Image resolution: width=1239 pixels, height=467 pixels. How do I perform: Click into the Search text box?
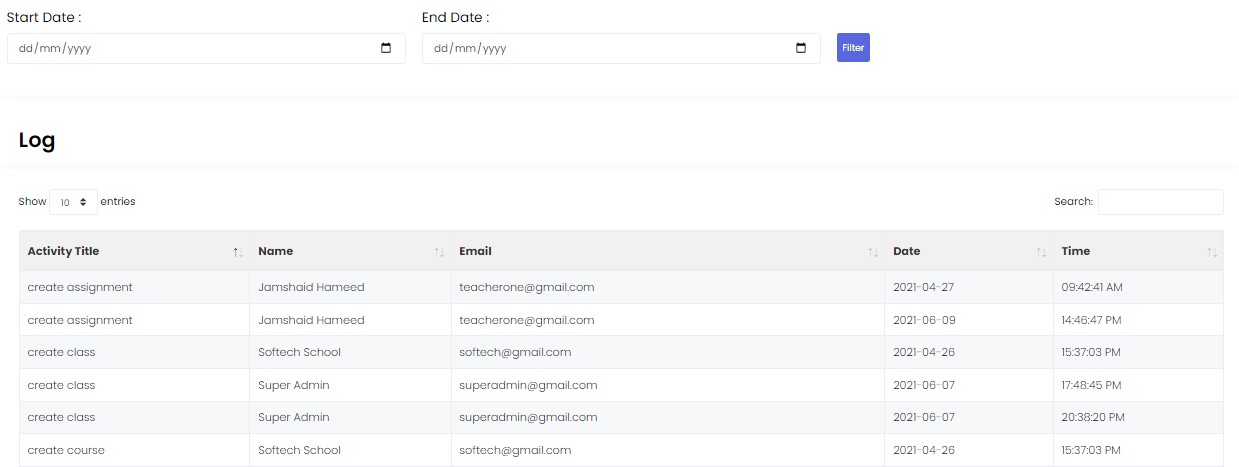[1160, 202]
